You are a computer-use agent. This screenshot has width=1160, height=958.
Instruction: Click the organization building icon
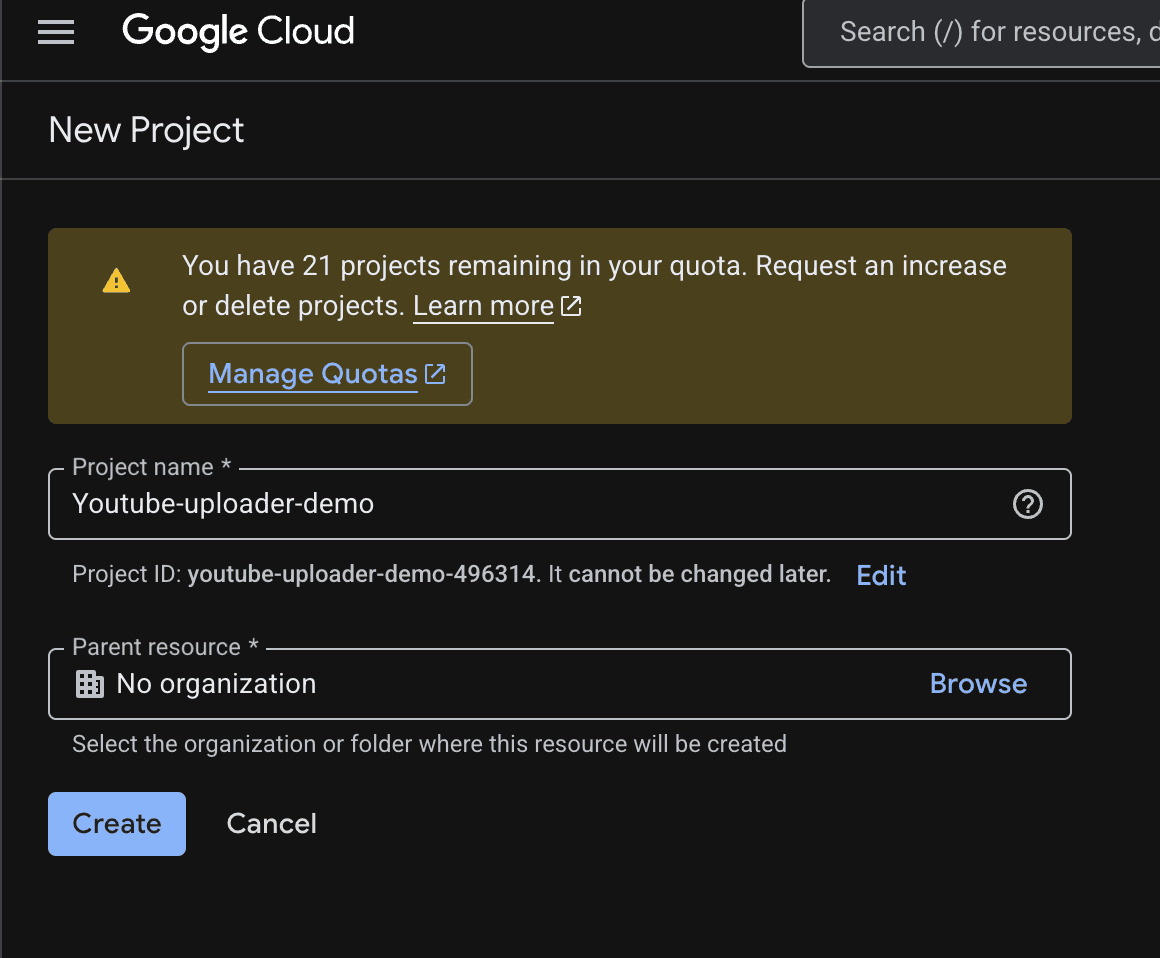pyautogui.click(x=90, y=684)
